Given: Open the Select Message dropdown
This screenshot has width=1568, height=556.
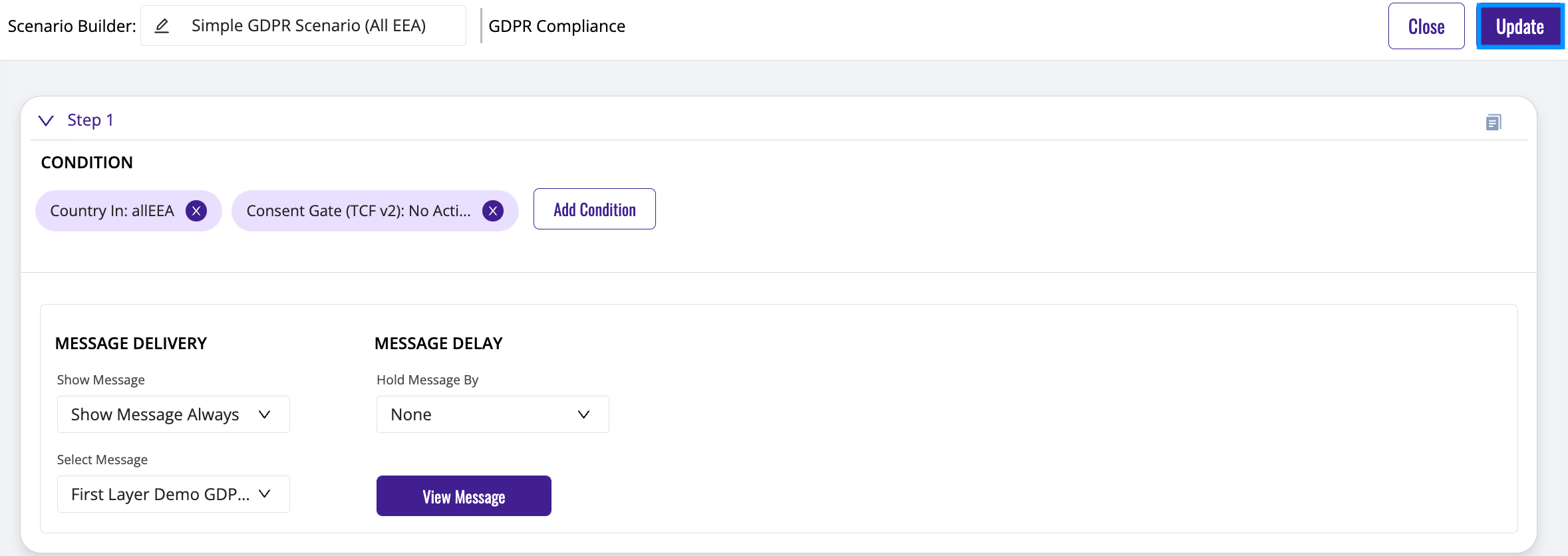Looking at the screenshot, I should point(173,494).
